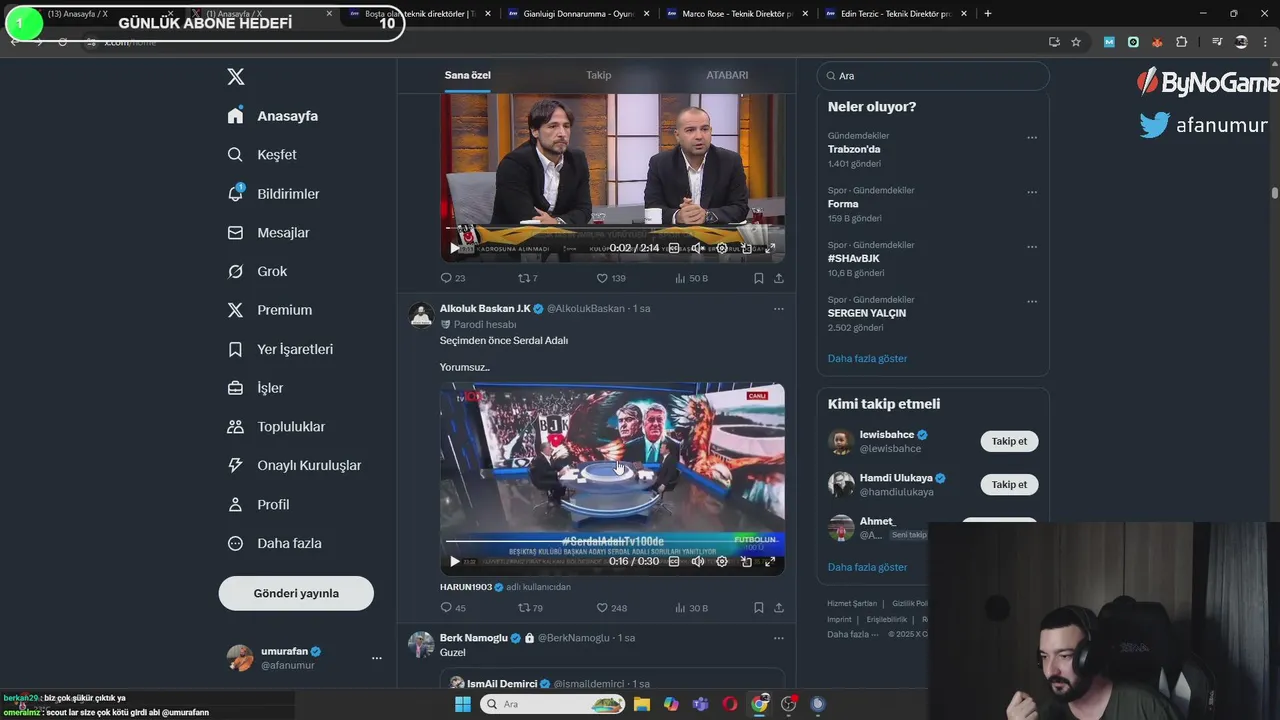
Task: Open Grok from the sidebar
Action: (x=257, y=272)
